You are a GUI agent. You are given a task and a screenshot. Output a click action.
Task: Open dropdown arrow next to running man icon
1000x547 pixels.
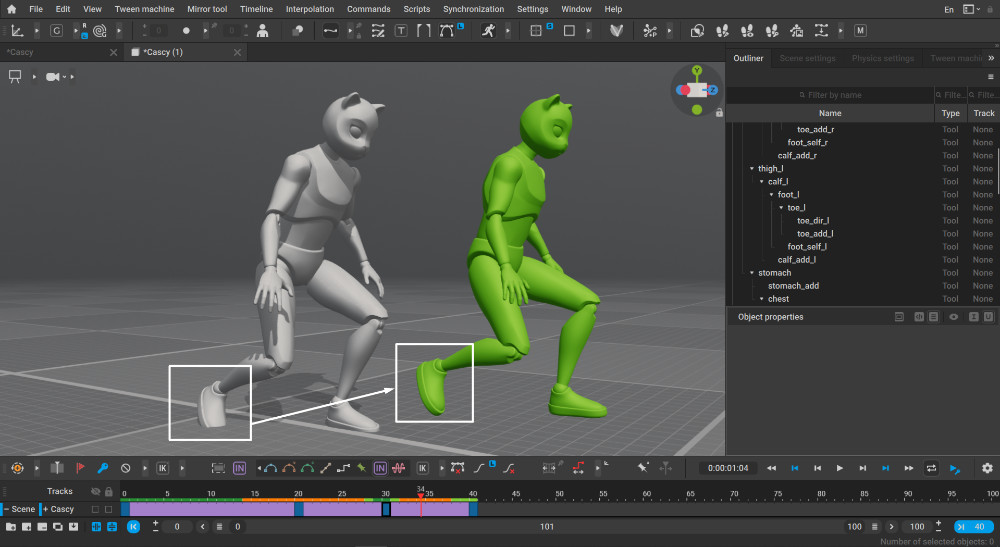click(508, 31)
